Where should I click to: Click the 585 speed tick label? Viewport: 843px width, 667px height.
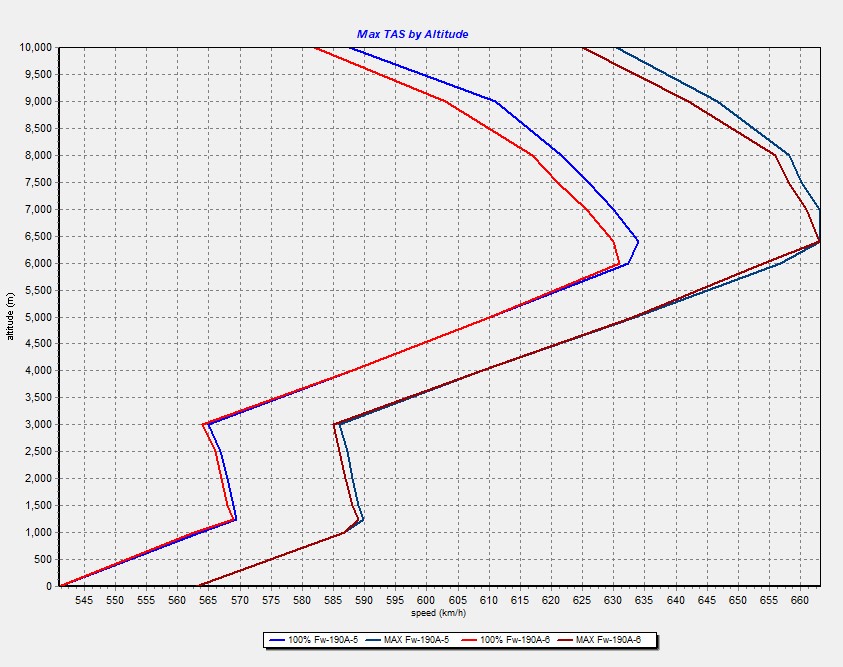click(333, 600)
